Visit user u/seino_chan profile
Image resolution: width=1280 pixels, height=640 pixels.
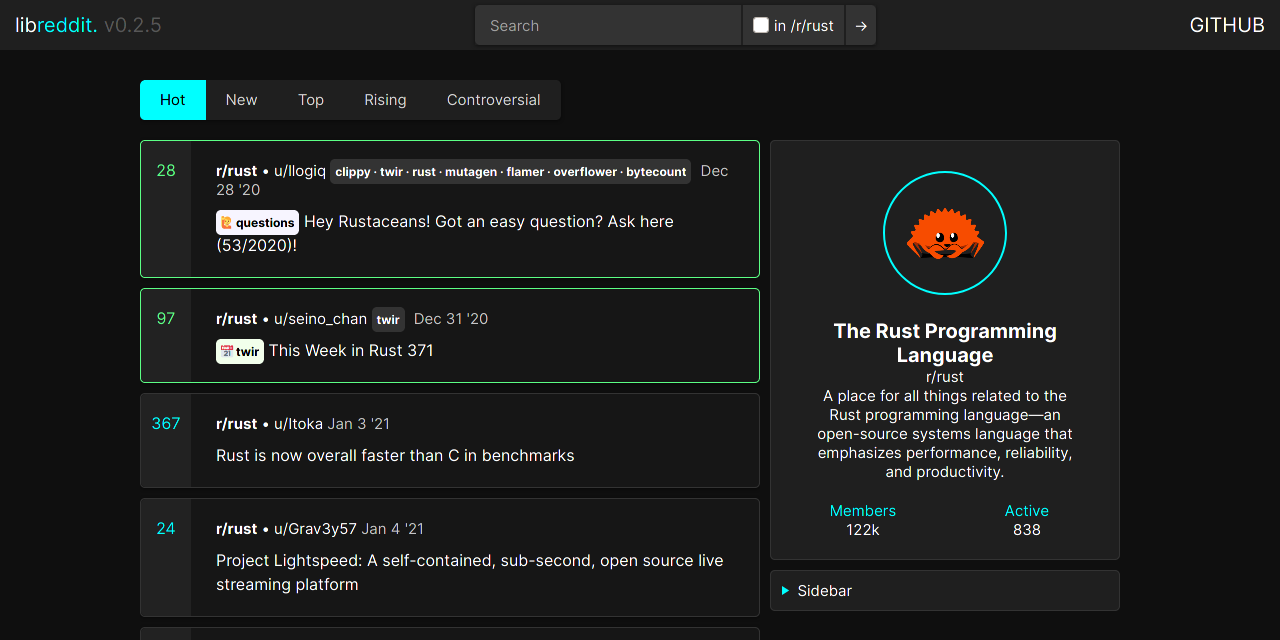[320, 319]
